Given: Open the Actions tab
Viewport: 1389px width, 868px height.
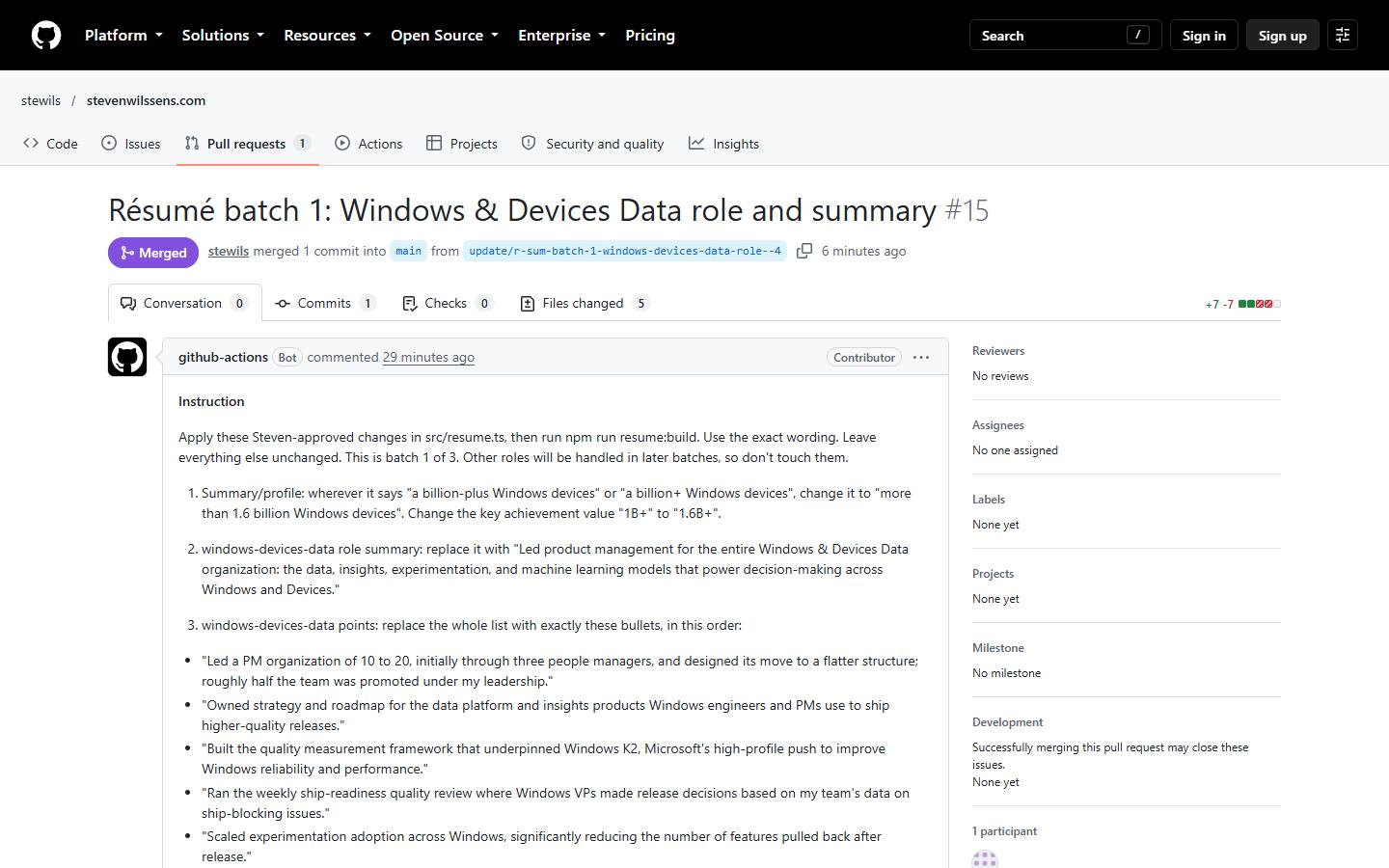Looking at the screenshot, I should click(x=368, y=144).
